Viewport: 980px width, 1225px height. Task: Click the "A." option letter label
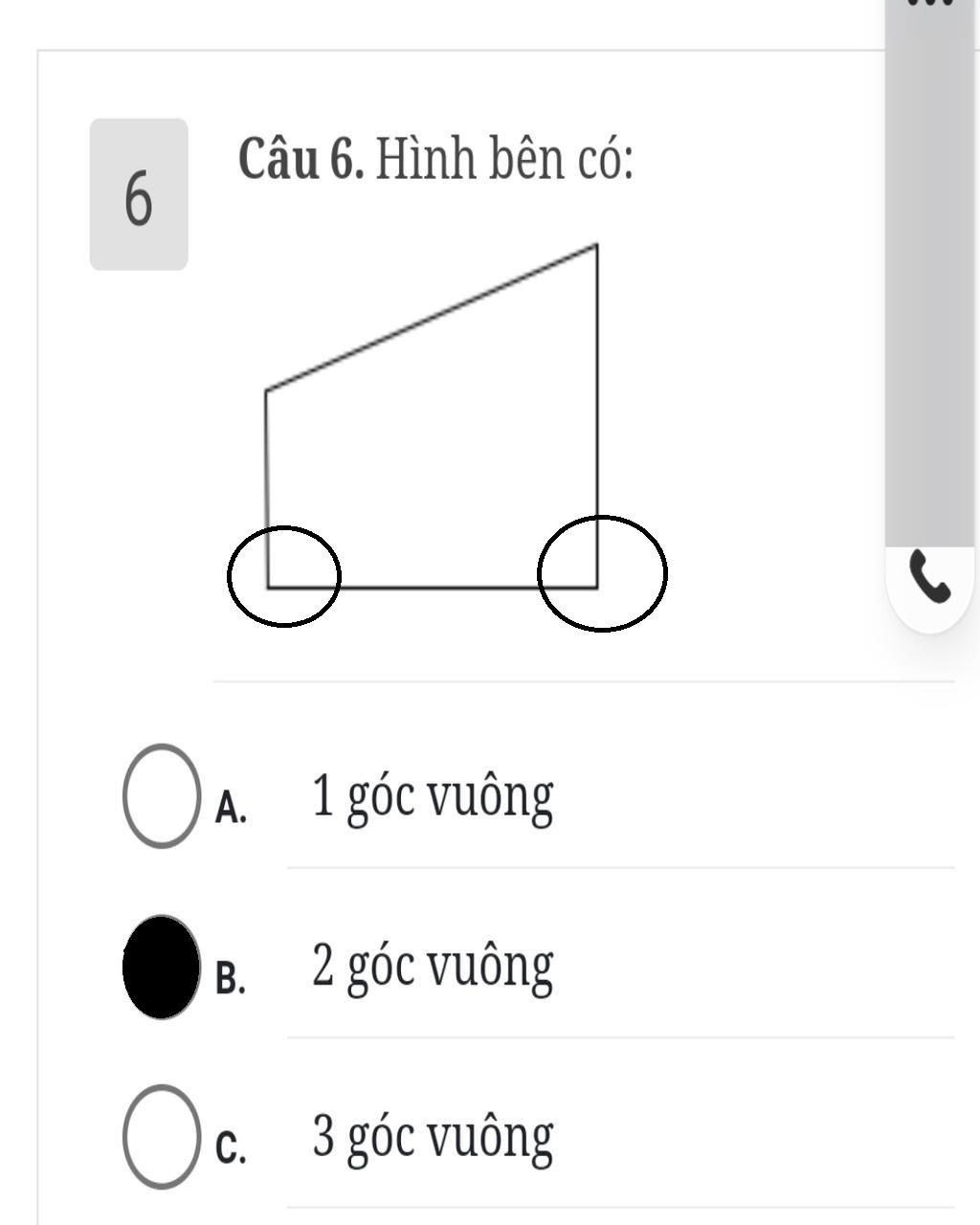231,808
